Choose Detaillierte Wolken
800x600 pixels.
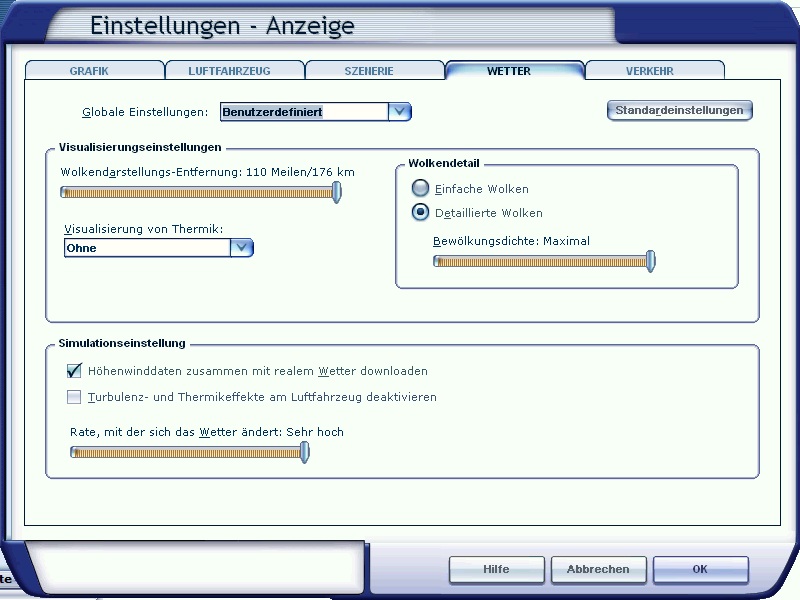420,212
